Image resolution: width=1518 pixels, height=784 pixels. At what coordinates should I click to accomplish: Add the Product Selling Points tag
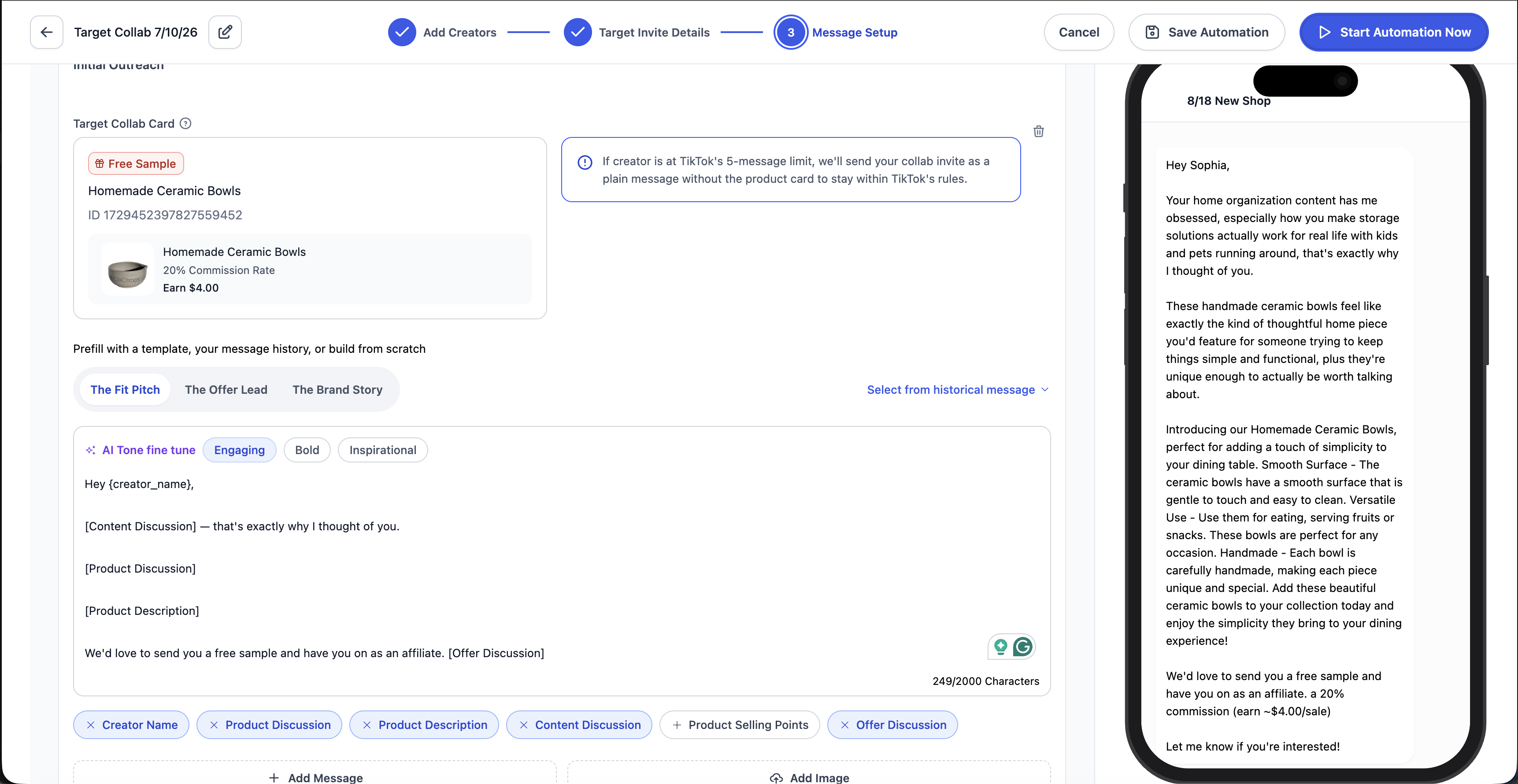740,725
